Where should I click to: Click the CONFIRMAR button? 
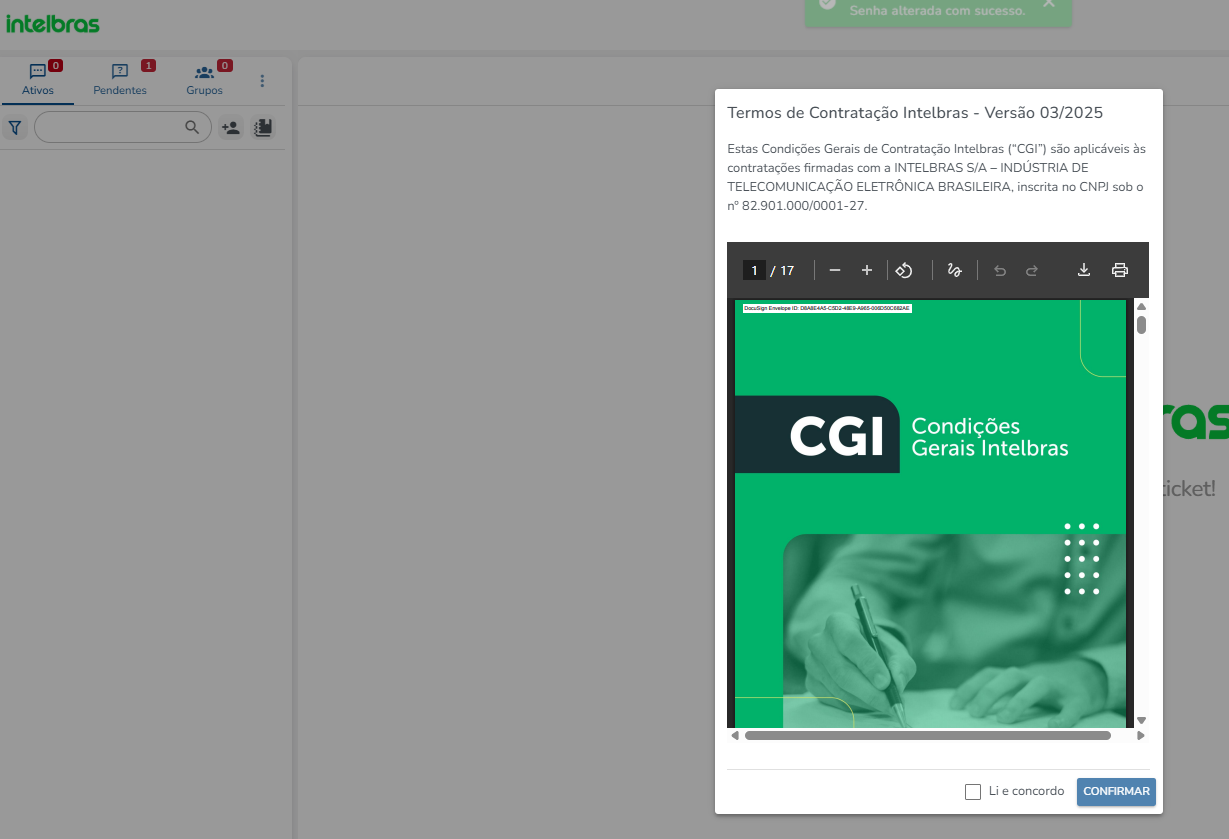pos(1116,792)
